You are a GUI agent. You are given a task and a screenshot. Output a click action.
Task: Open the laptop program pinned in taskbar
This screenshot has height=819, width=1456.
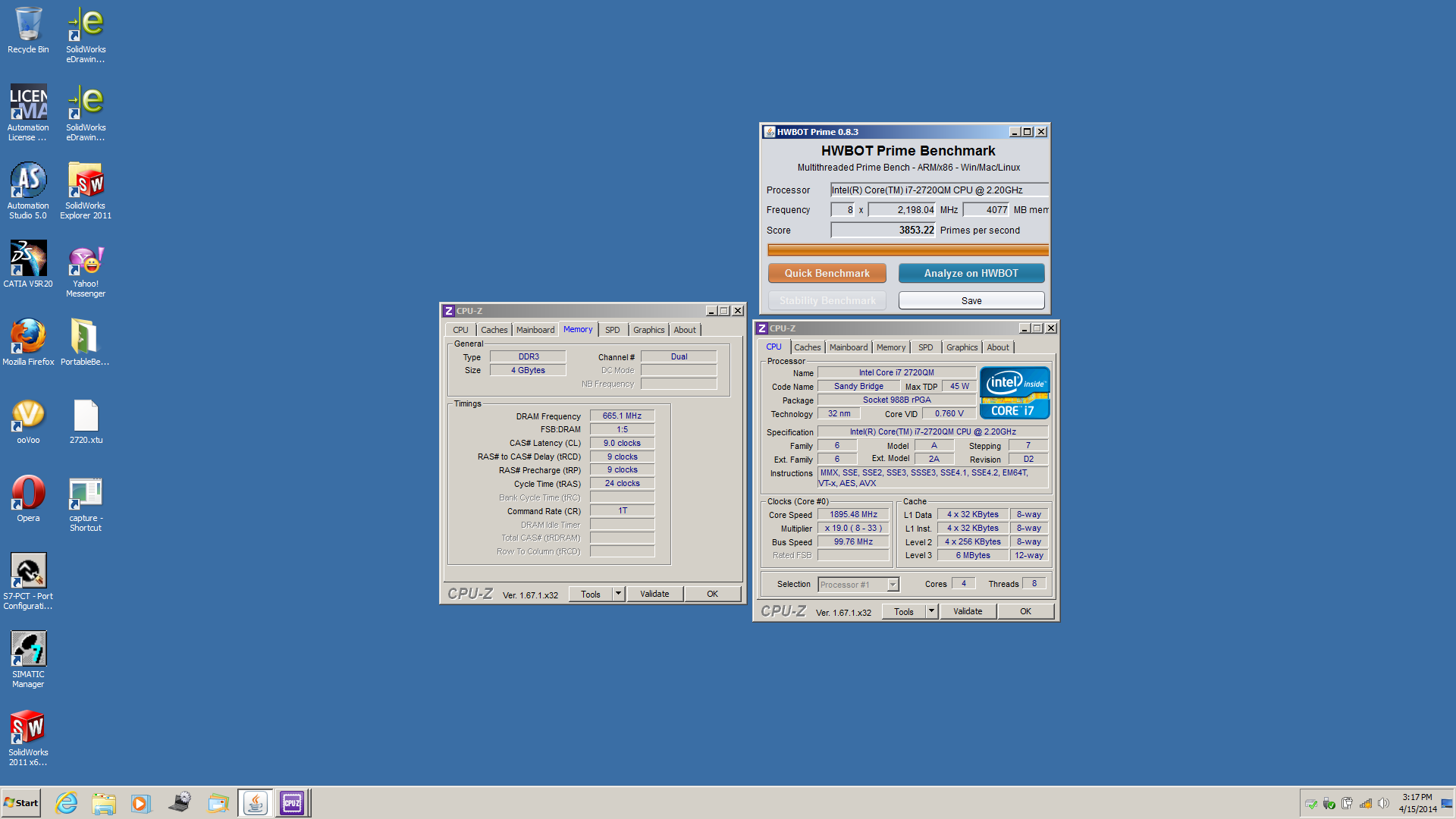180,803
